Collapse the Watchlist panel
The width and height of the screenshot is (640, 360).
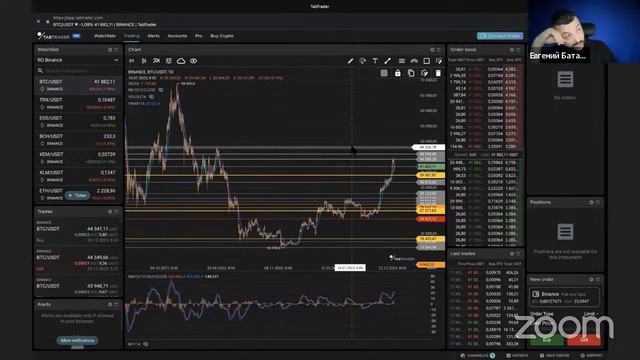[x=116, y=50]
